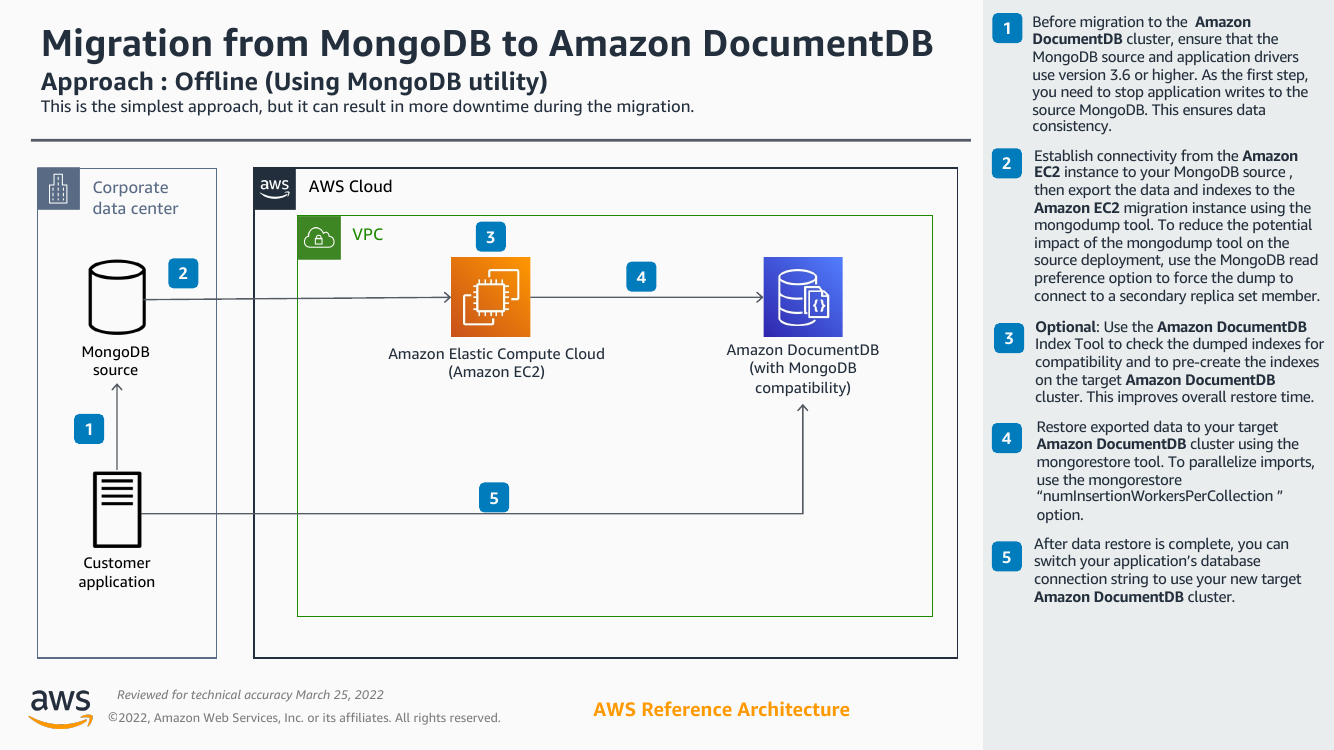Screen dimensions: 1334x750
Task: Click the 'numInsertionWorkersPerCollection' option text
Action: pyautogui.click(x=1160, y=496)
